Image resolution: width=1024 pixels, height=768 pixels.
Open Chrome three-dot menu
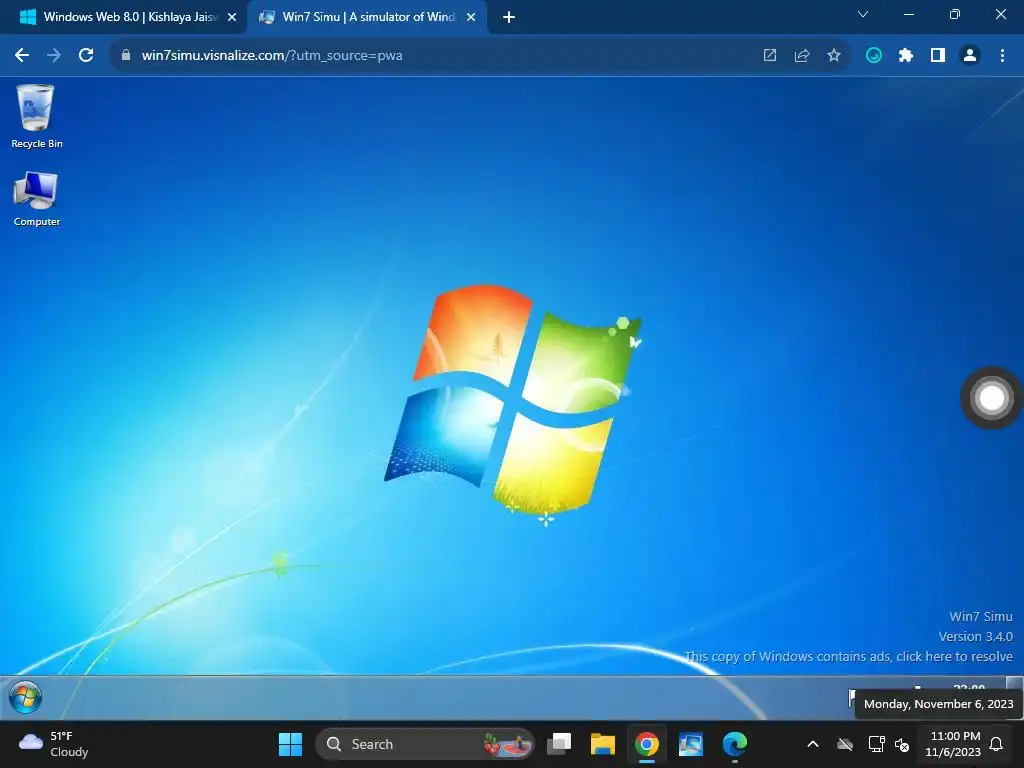pyautogui.click(x=1002, y=56)
